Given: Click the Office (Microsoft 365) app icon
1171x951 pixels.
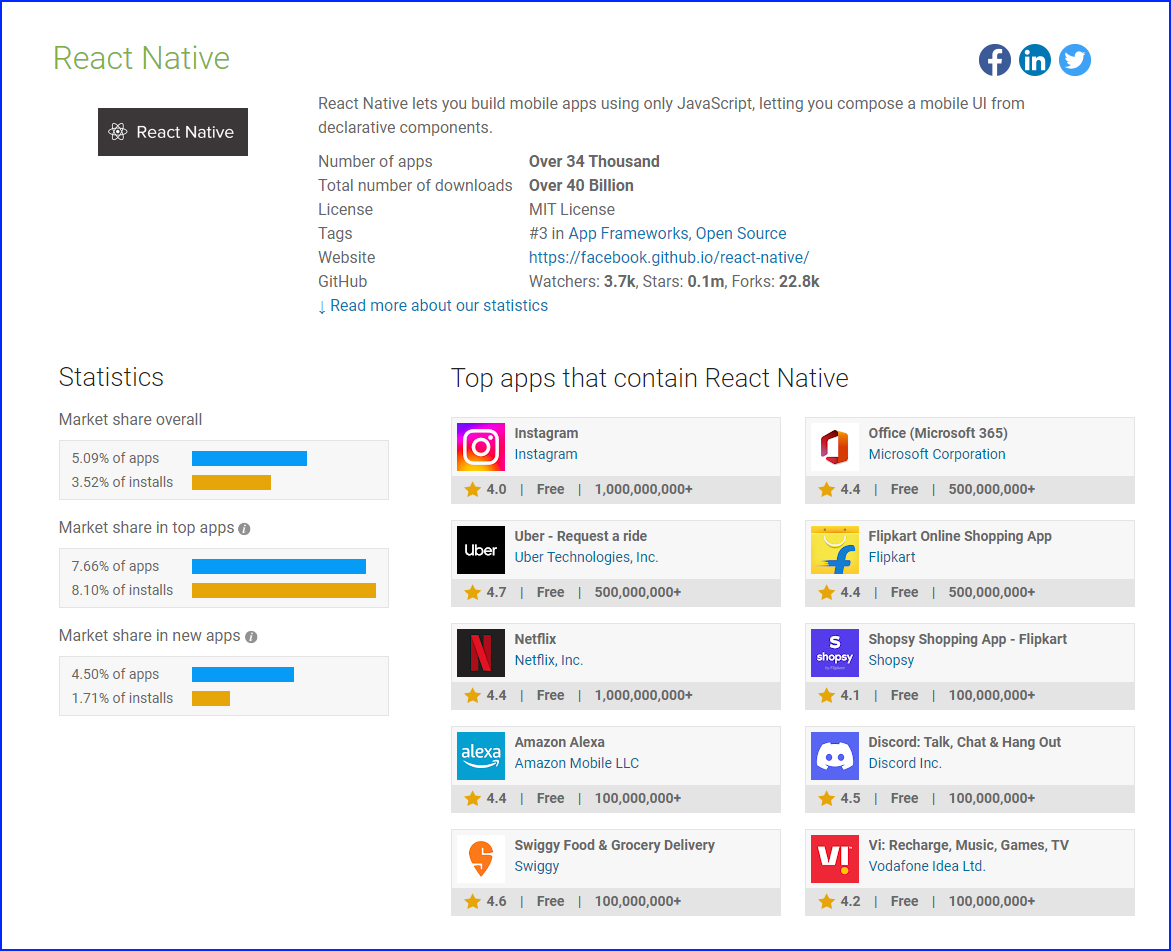Looking at the screenshot, I should pos(834,447).
